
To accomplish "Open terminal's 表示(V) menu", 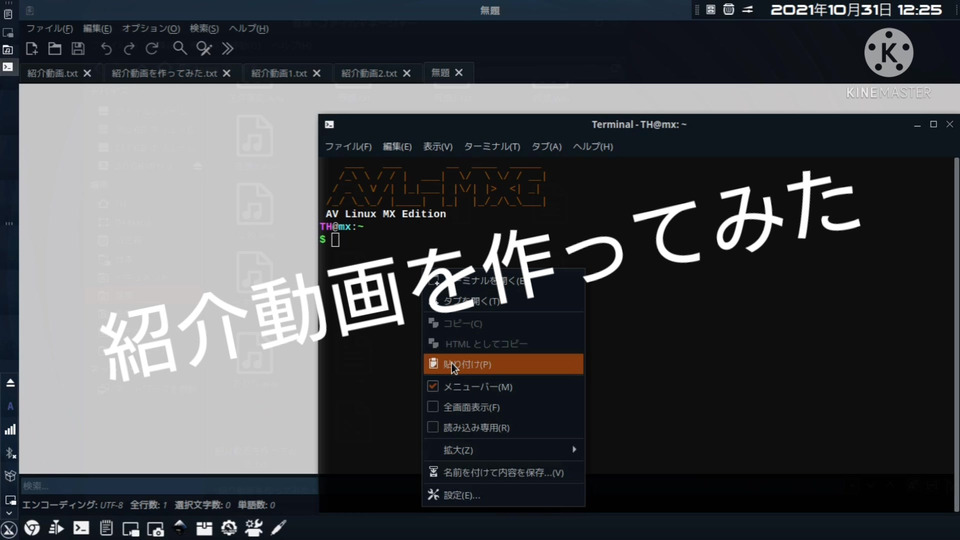I will [438, 146].
